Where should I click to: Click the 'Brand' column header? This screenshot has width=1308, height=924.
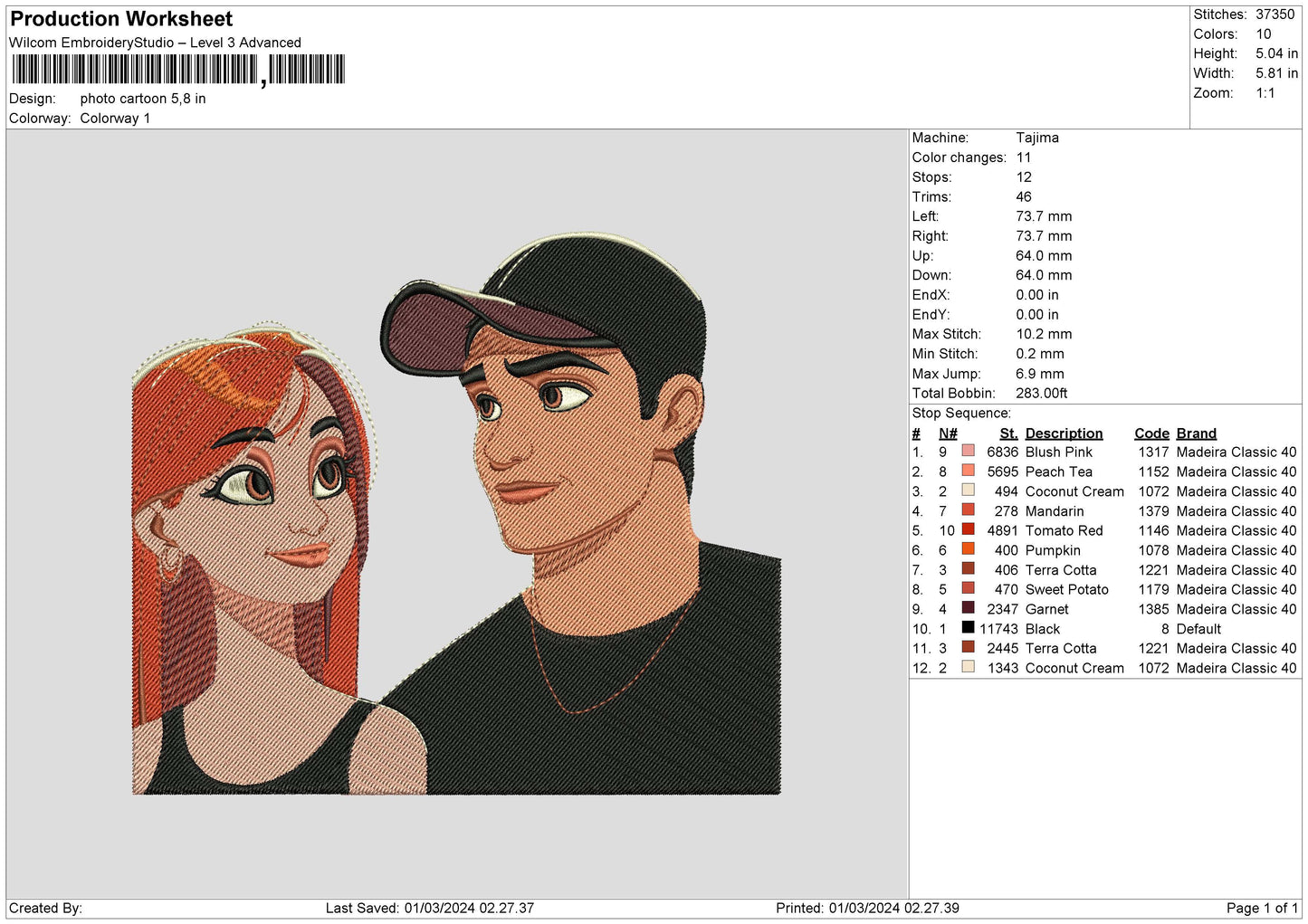pyautogui.click(x=1197, y=433)
